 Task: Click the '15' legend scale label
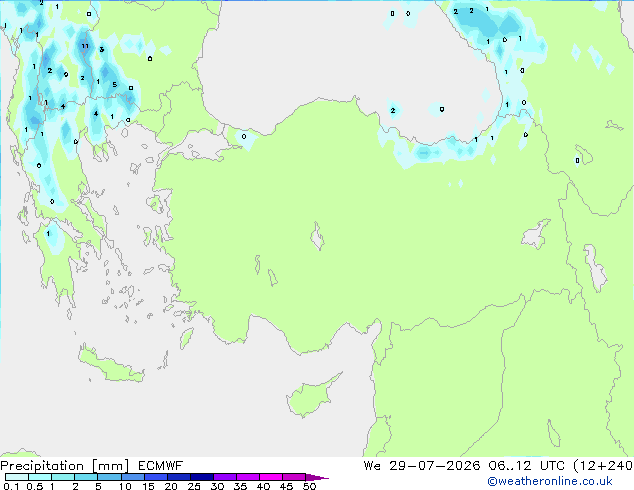coord(148,486)
